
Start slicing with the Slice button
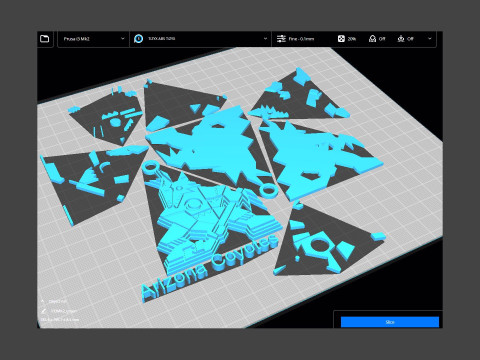pyautogui.click(x=390, y=322)
